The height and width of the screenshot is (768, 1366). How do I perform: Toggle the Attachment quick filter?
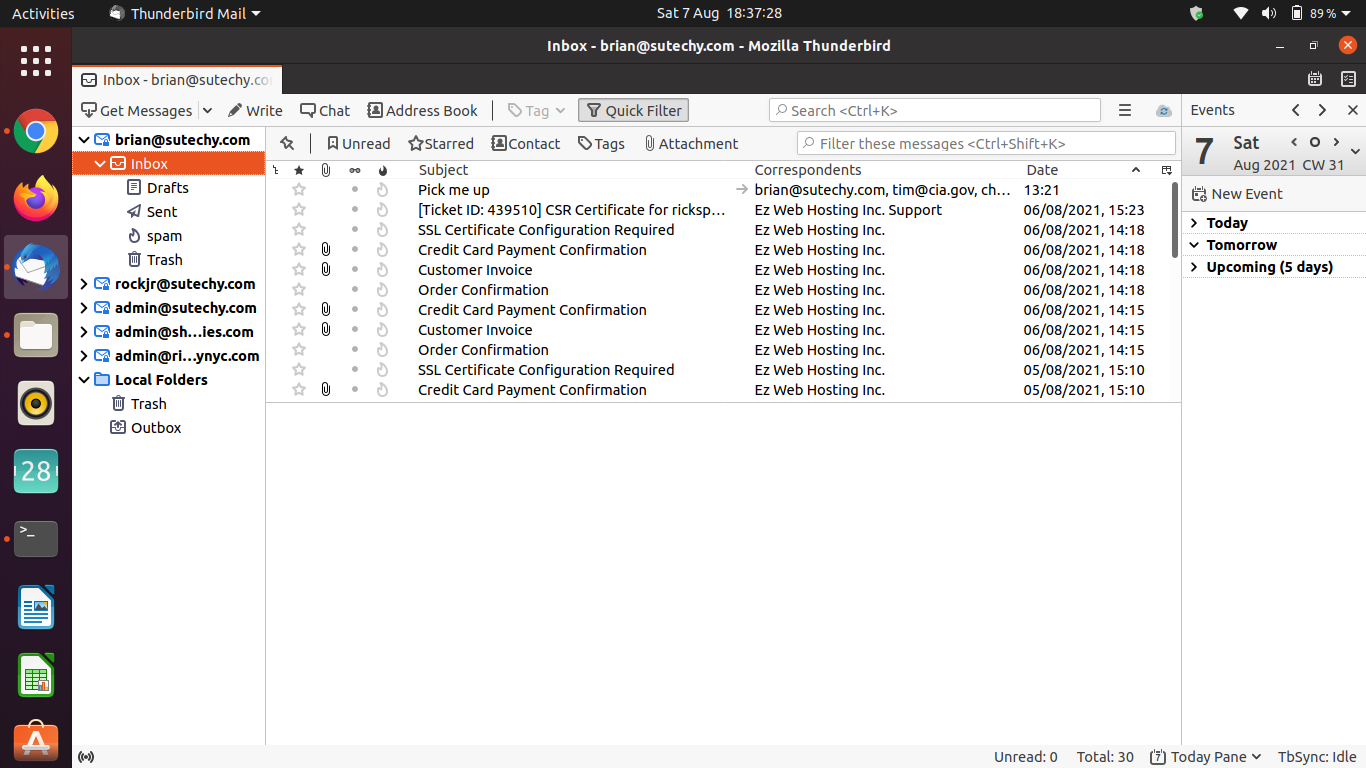click(x=690, y=144)
